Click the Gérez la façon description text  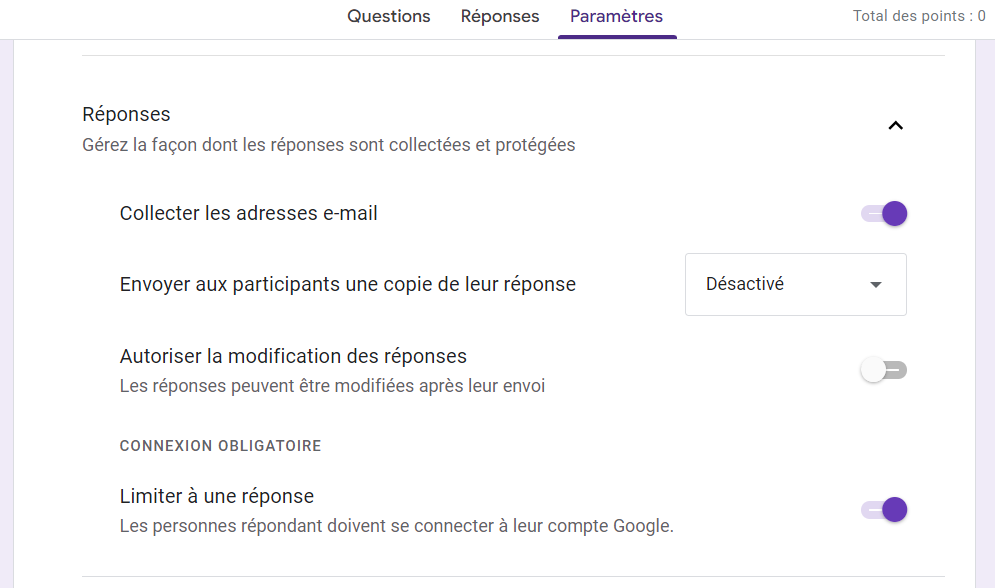(x=328, y=145)
